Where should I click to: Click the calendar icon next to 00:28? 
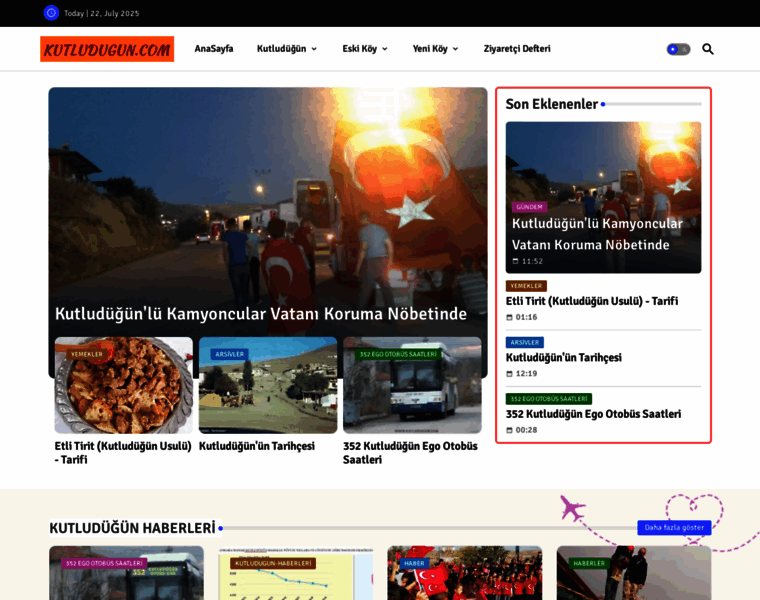(509, 430)
